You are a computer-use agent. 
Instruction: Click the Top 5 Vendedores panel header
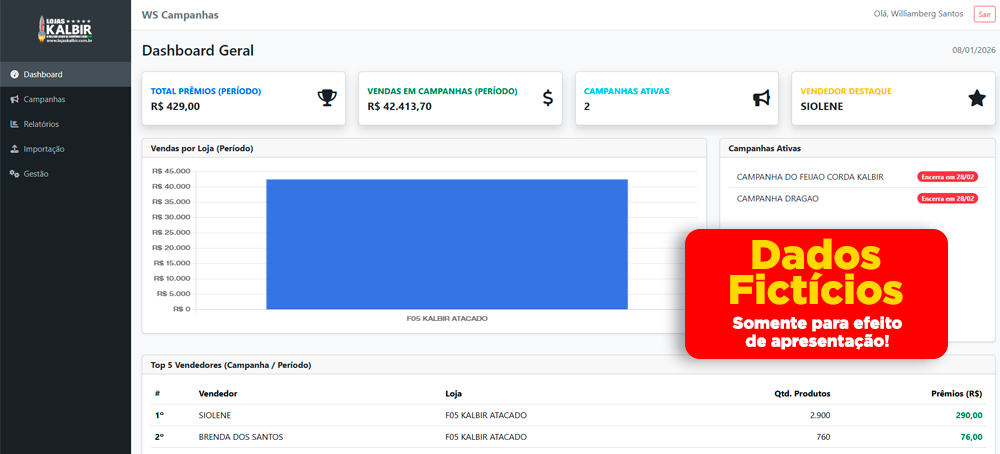click(x=231, y=365)
